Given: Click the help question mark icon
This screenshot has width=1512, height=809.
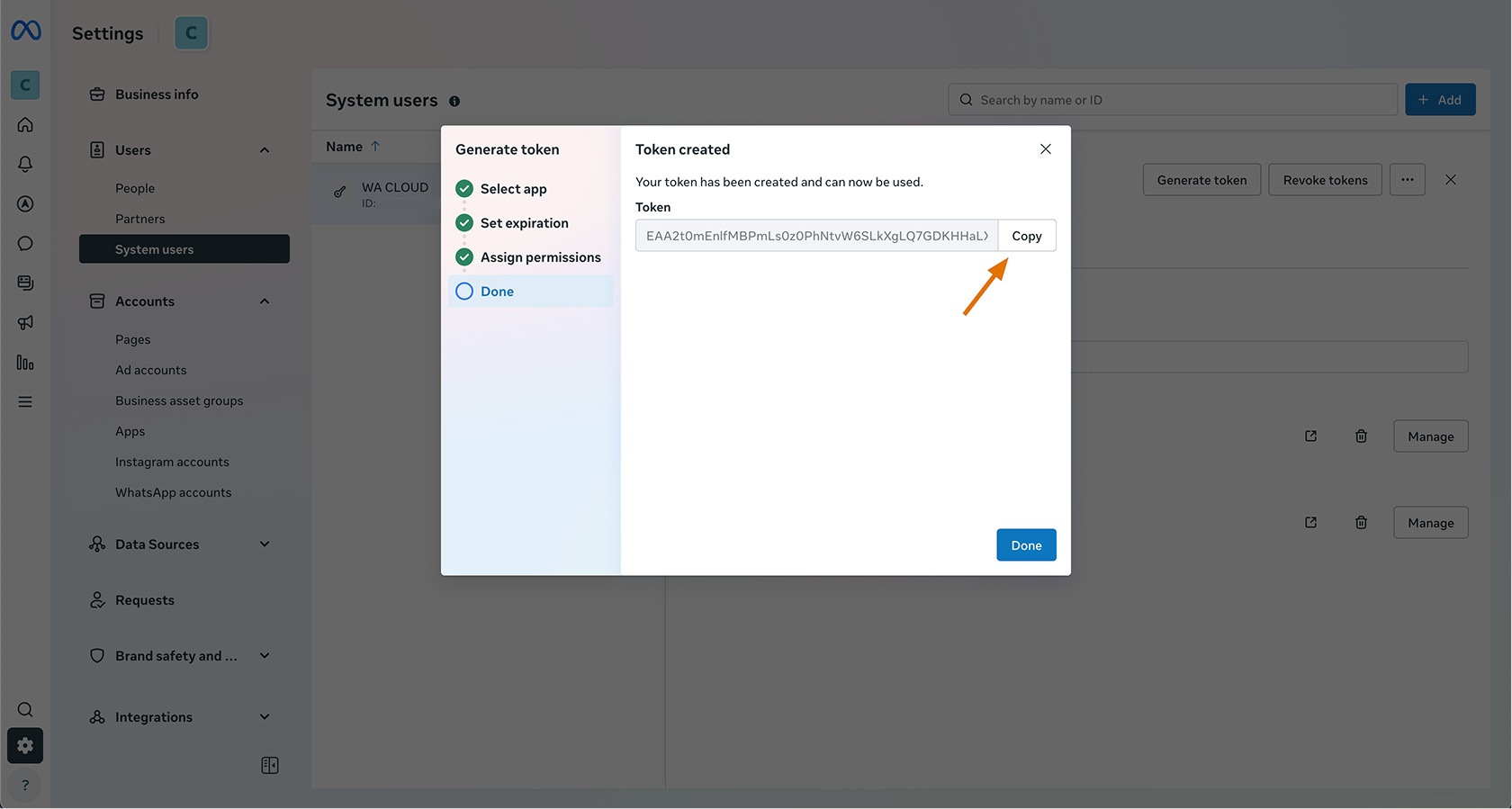Looking at the screenshot, I should point(25,785).
